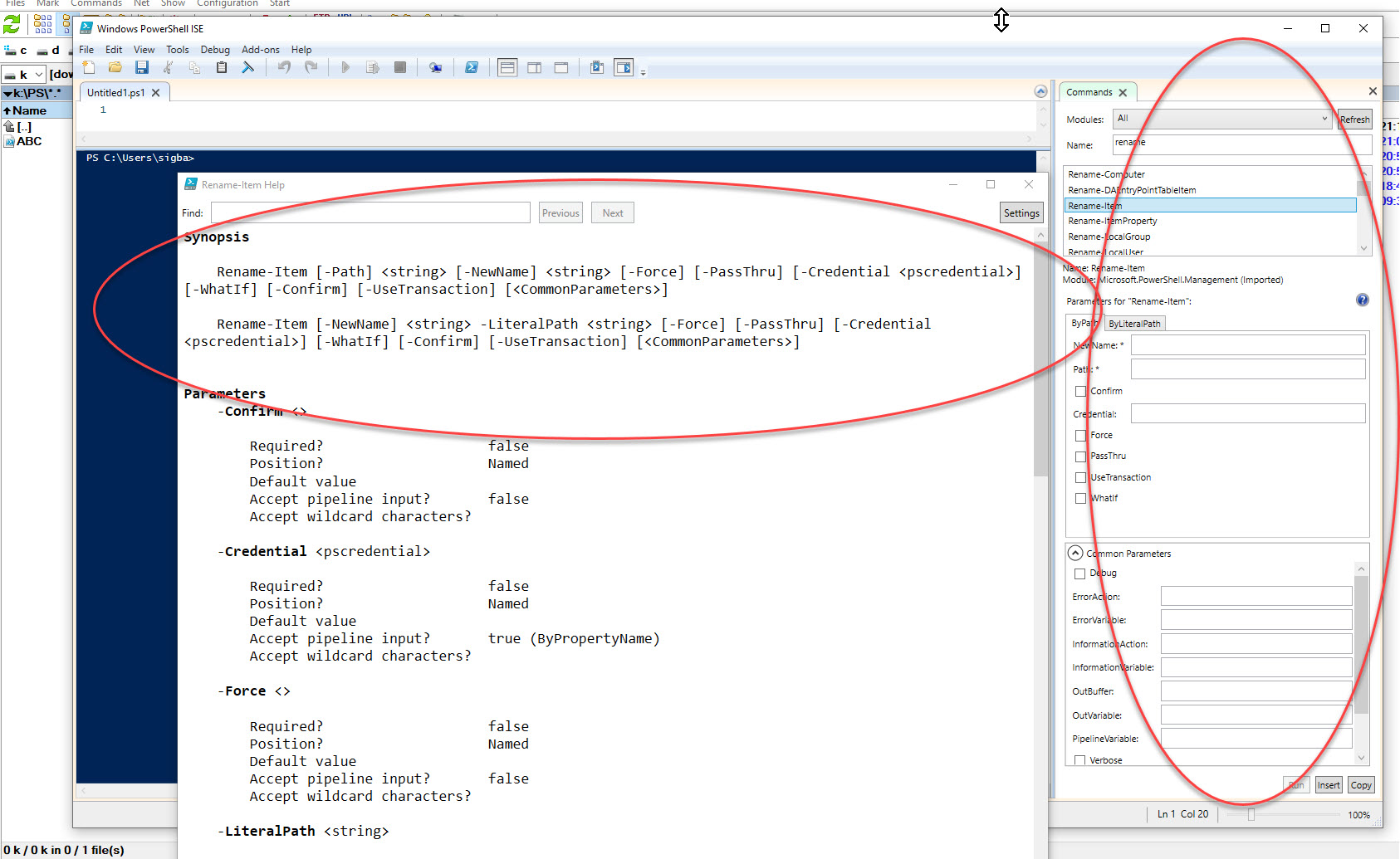The height and width of the screenshot is (859, 1400).
Task: Open help icon for Rename-Item parameters
Action: click(x=1362, y=300)
